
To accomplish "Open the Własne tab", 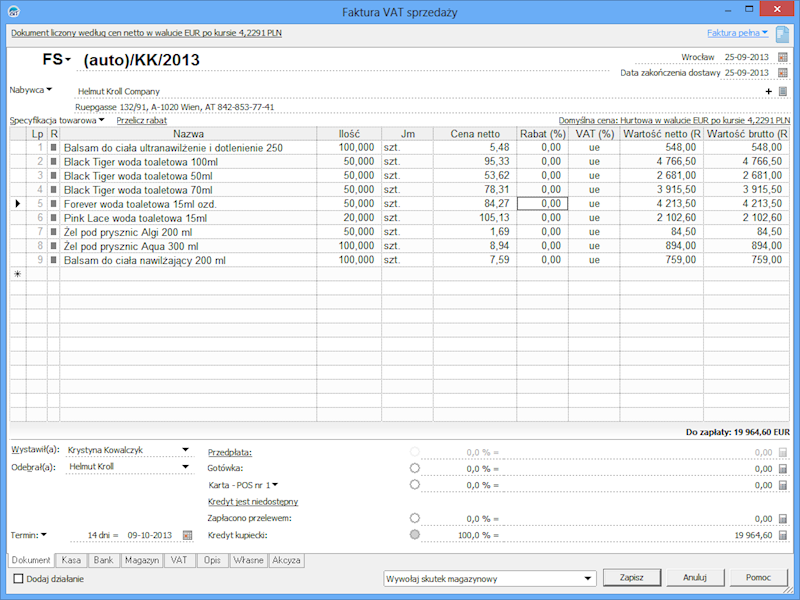I will [x=248, y=560].
